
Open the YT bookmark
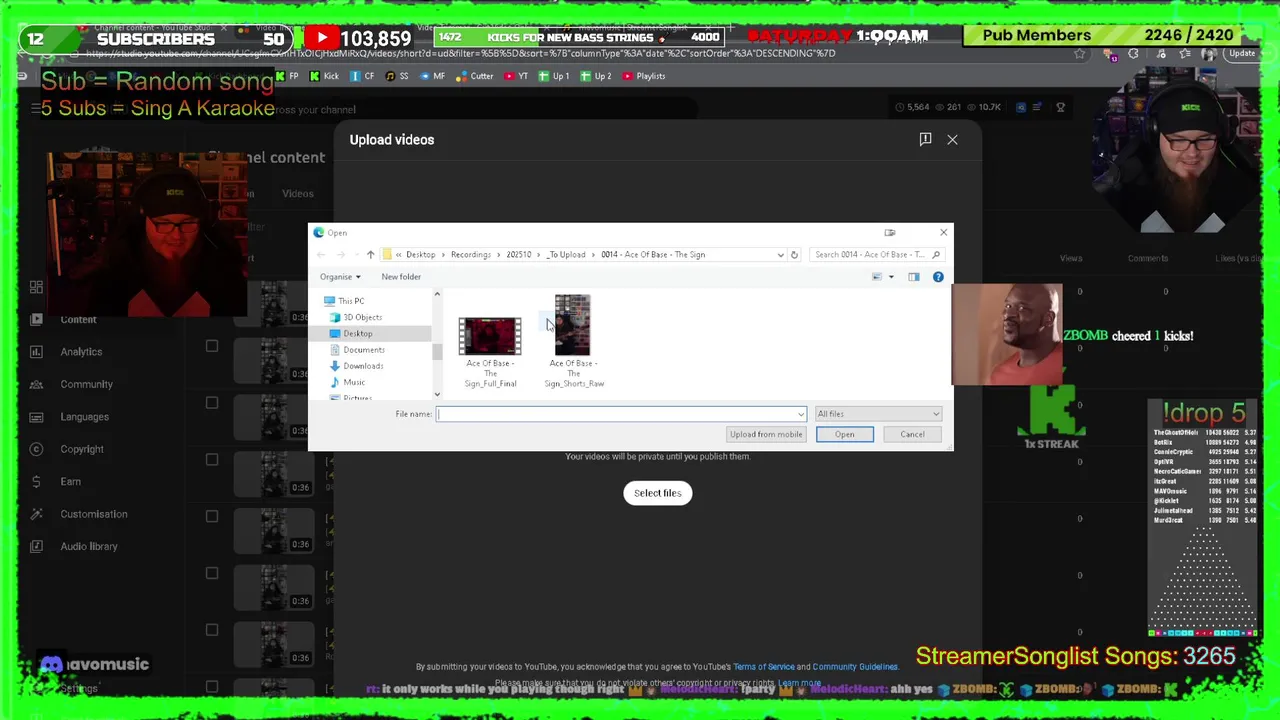pyautogui.click(x=517, y=76)
